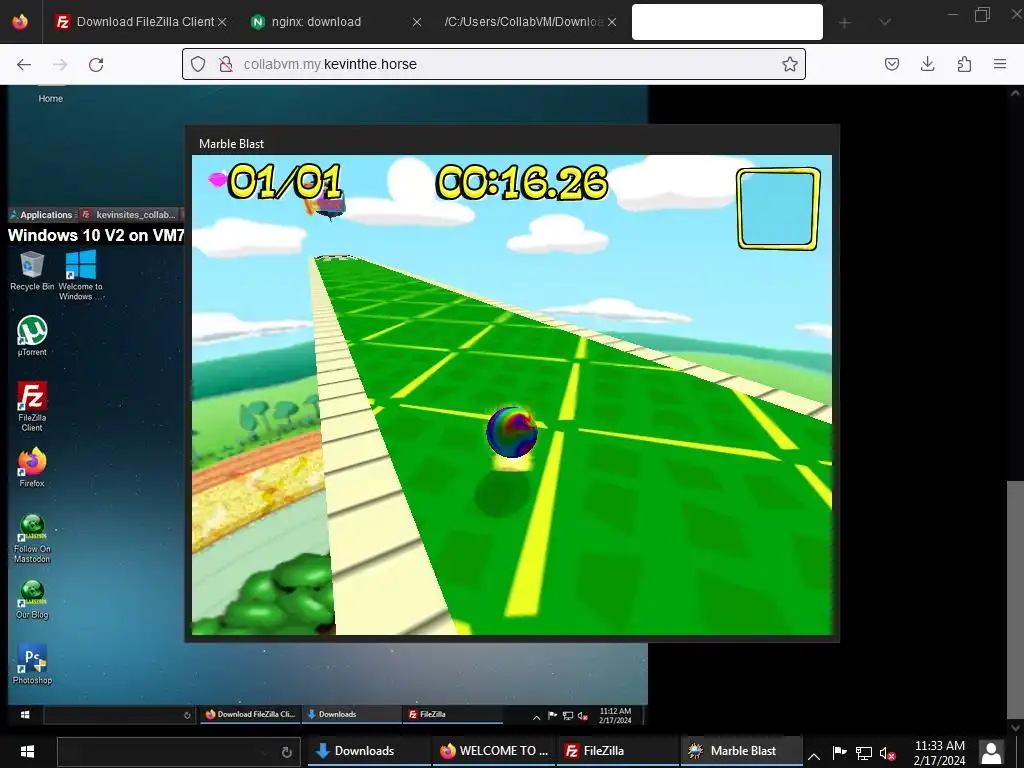Launch the Photoshop desktop shortcut
This screenshot has height=768, width=1024.
(x=32, y=664)
